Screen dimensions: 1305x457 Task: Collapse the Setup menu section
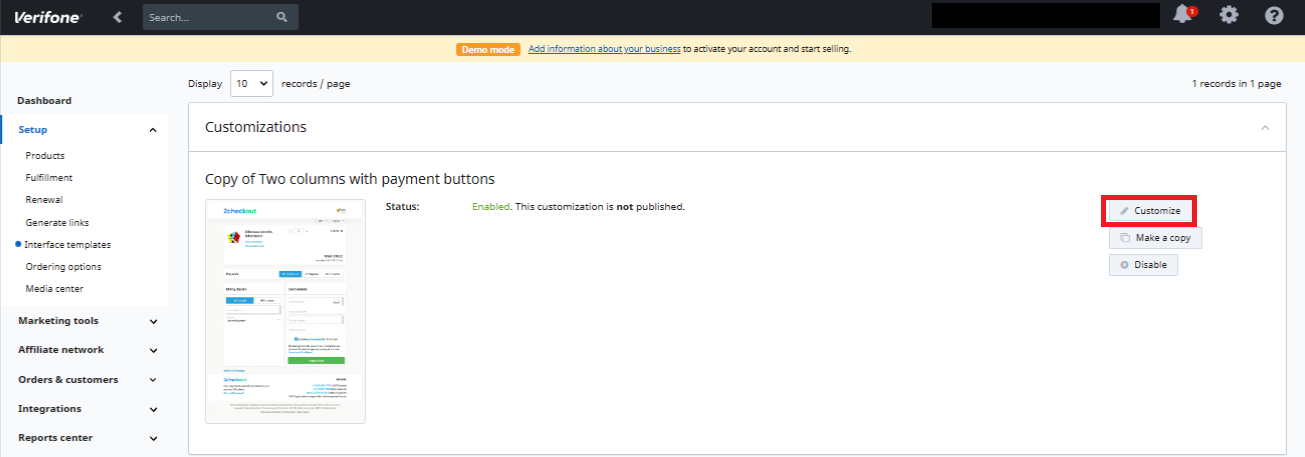(x=153, y=130)
